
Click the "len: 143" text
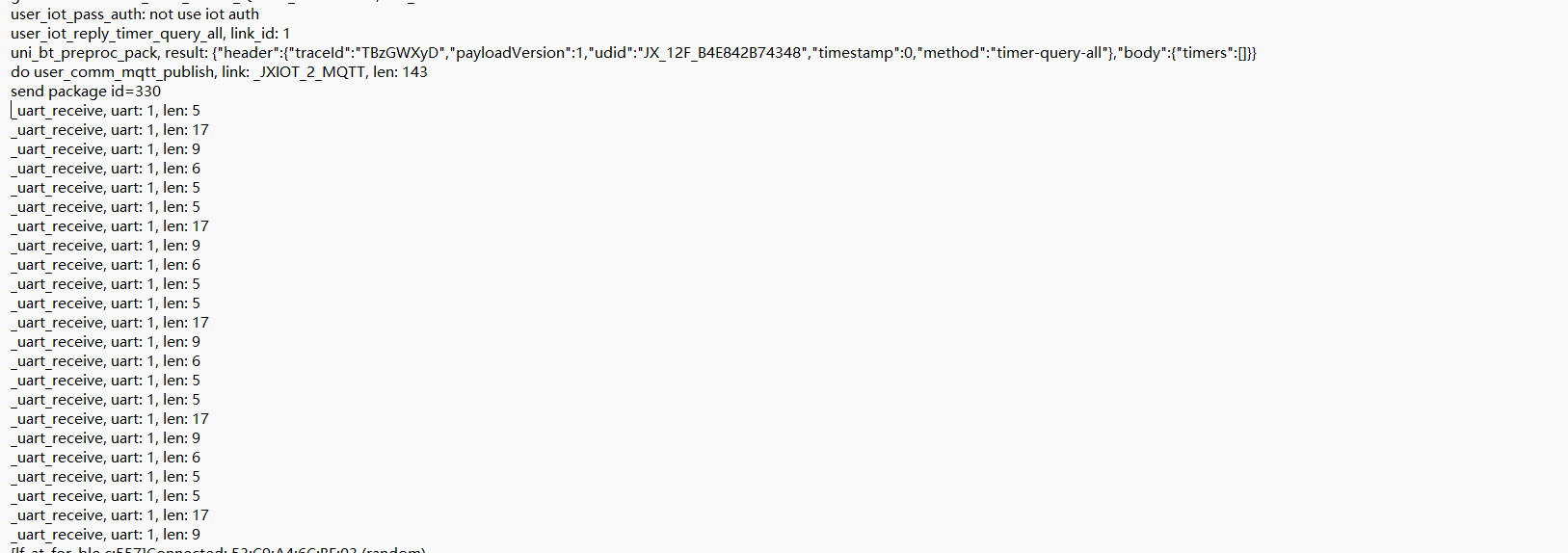pyautogui.click(x=400, y=72)
